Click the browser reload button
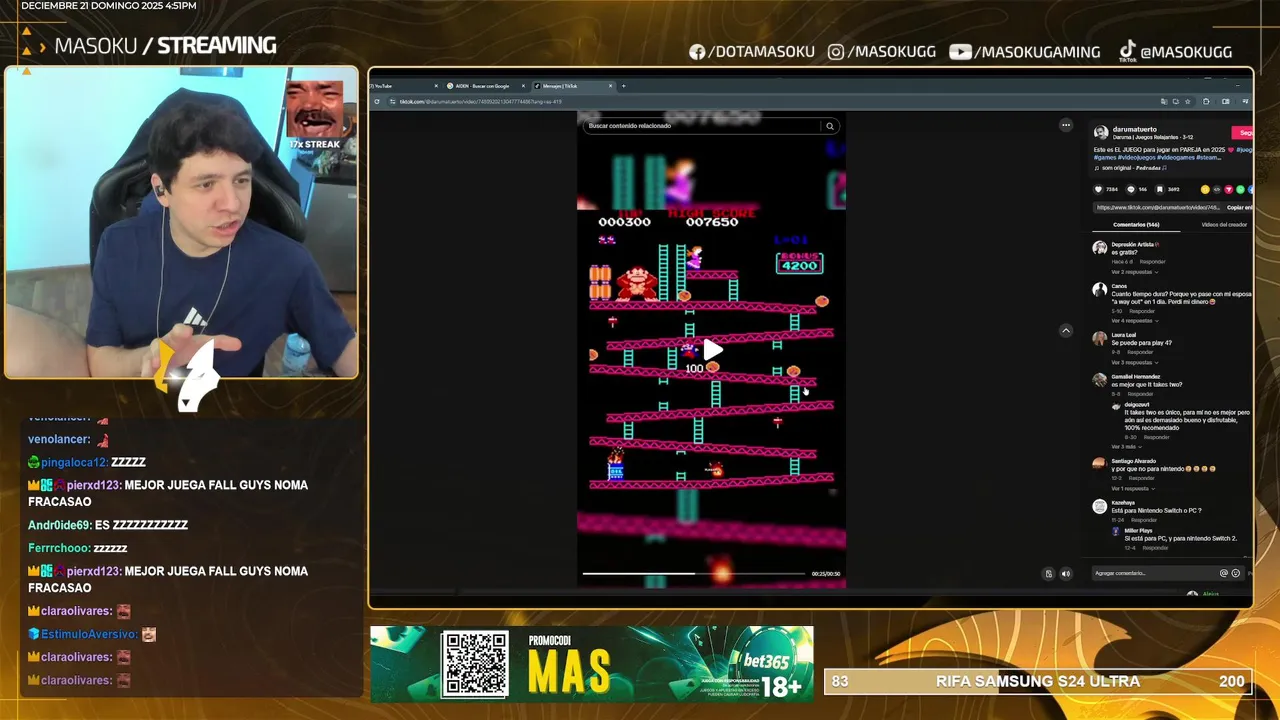 click(377, 102)
